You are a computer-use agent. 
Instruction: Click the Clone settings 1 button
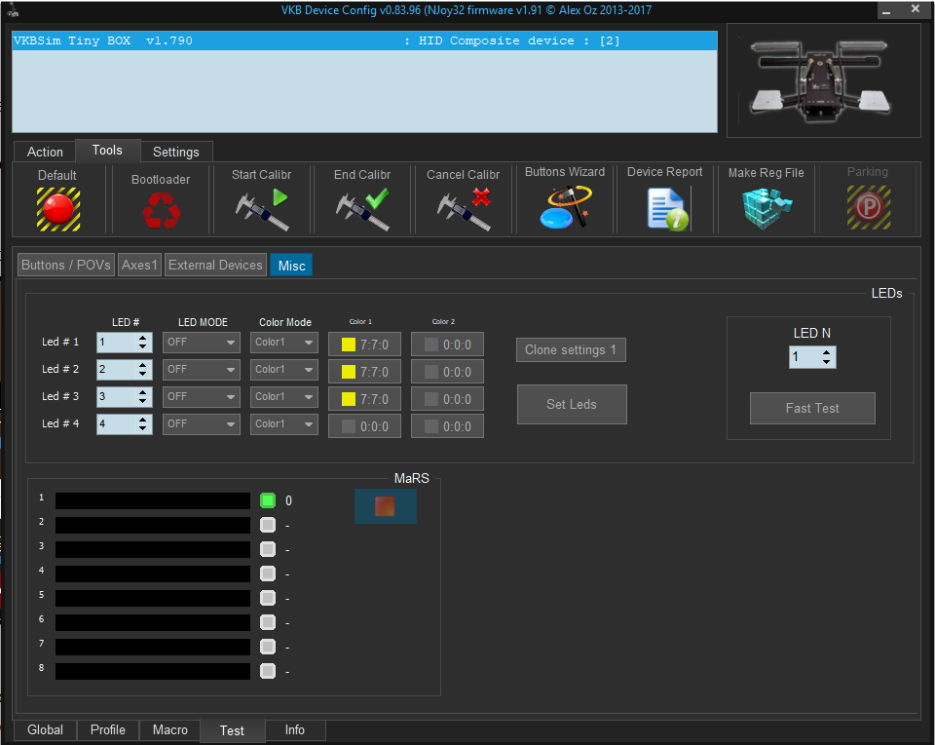point(571,350)
